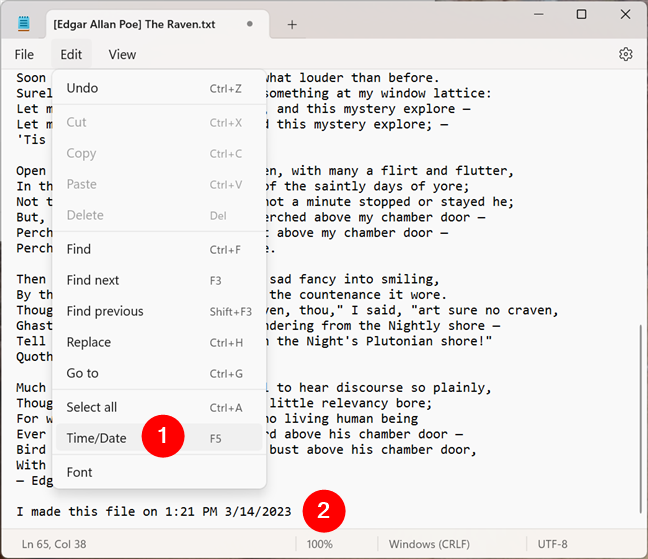648x559 pixels.
Task: Click the text 'something at my window lattice:'
Action: tap(378, 93)
